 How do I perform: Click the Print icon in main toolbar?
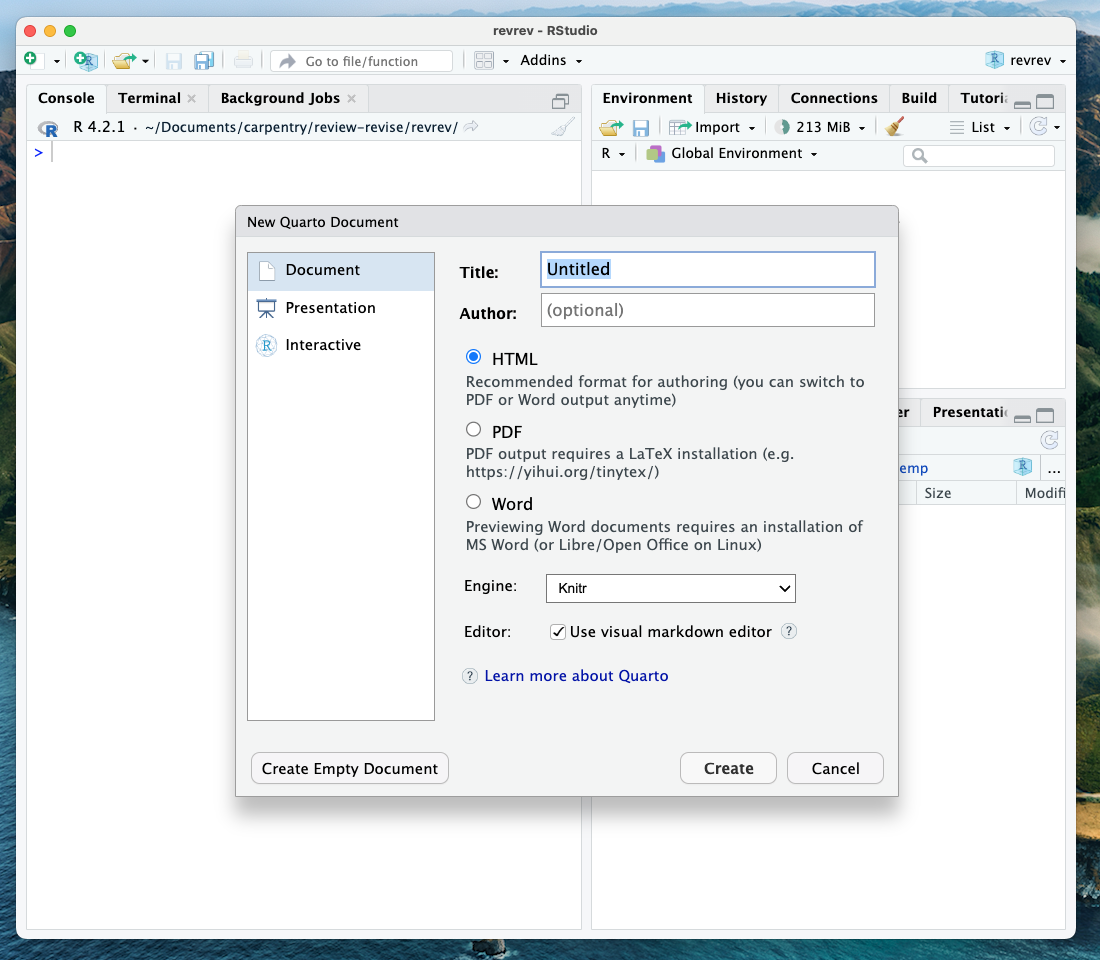(x=243, y=60)
